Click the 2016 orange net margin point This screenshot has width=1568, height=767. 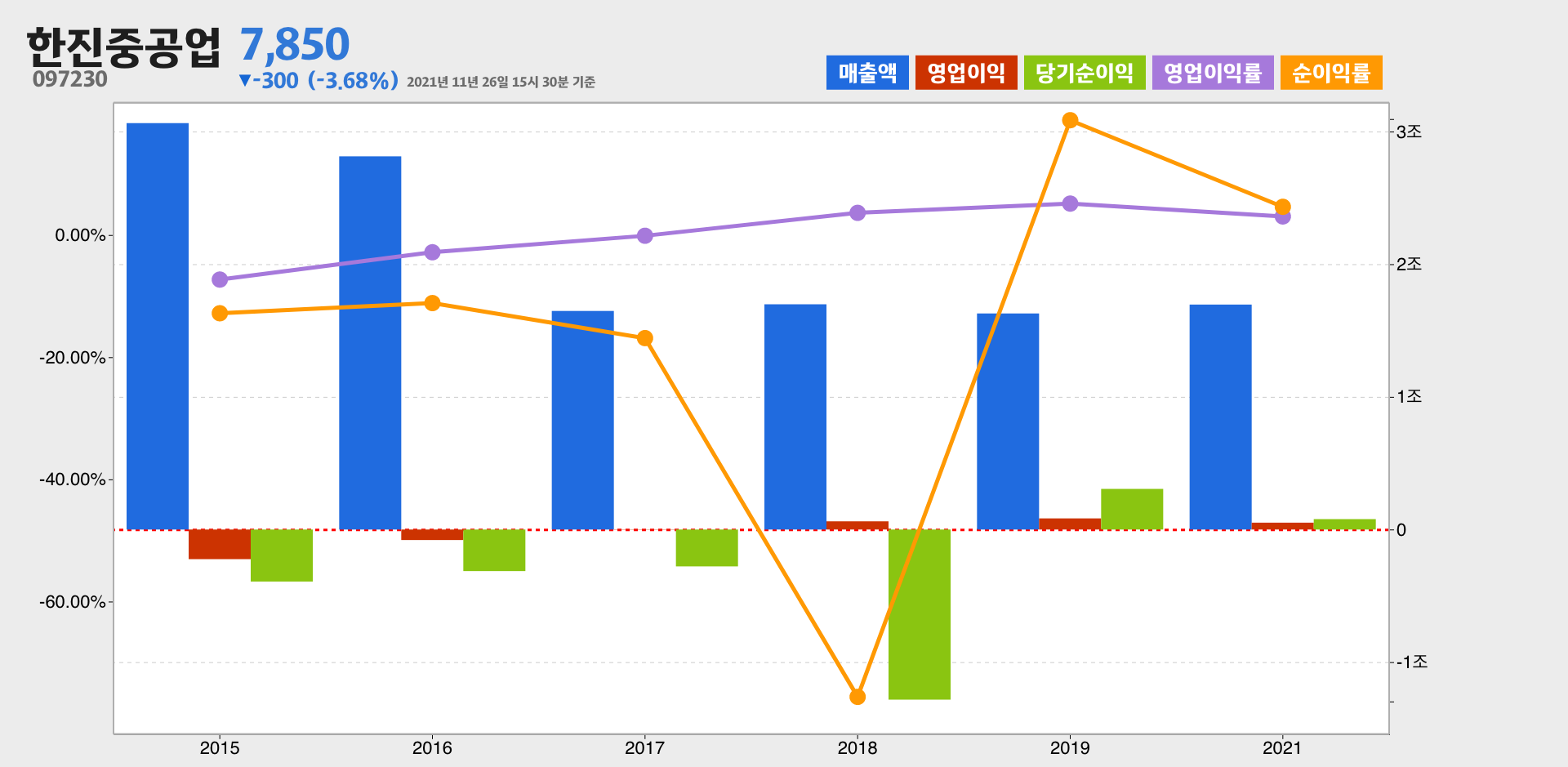[433, 303]
